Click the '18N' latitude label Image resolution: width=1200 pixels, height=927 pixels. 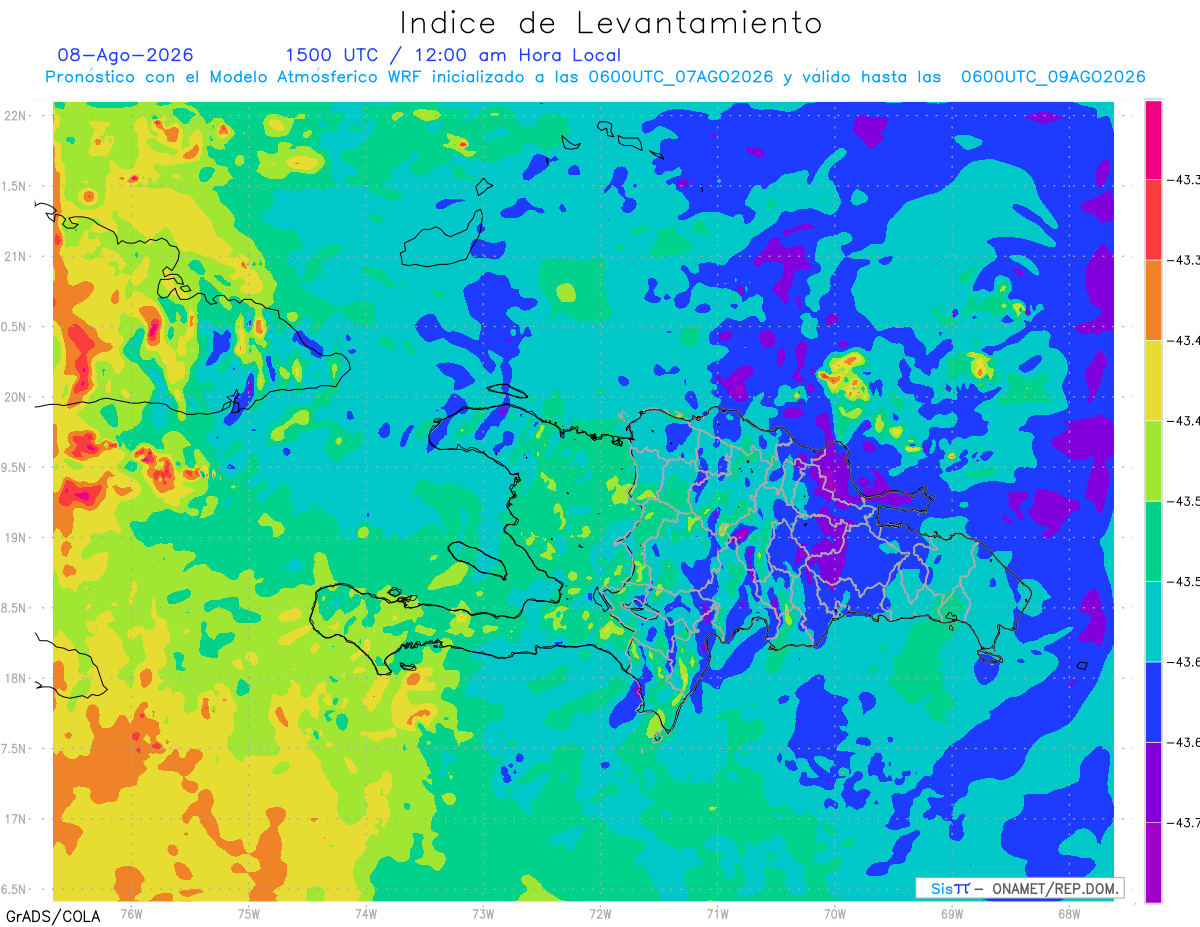pyautogui.click(x=15, y=678)
